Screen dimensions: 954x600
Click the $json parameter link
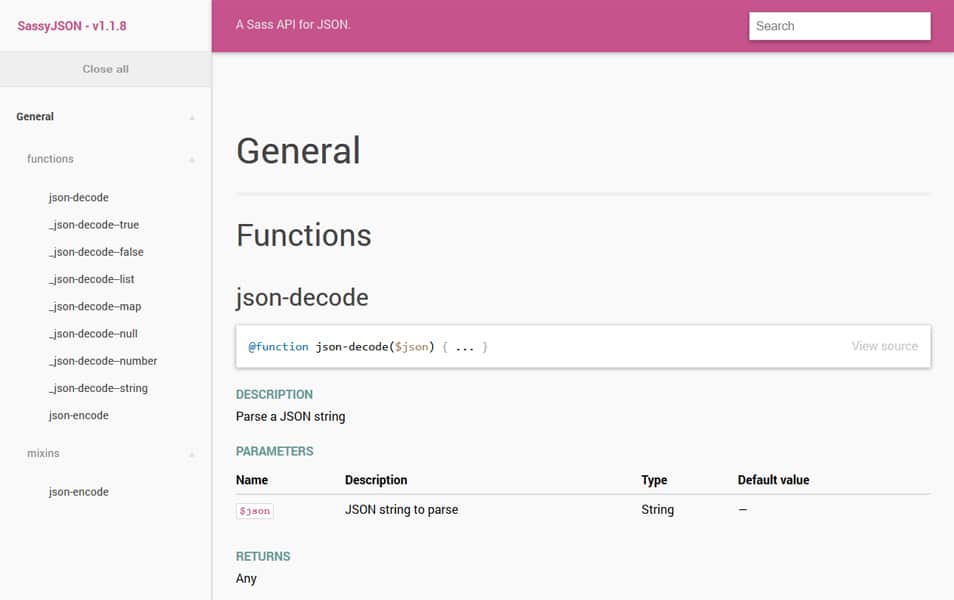pos(254,510)
